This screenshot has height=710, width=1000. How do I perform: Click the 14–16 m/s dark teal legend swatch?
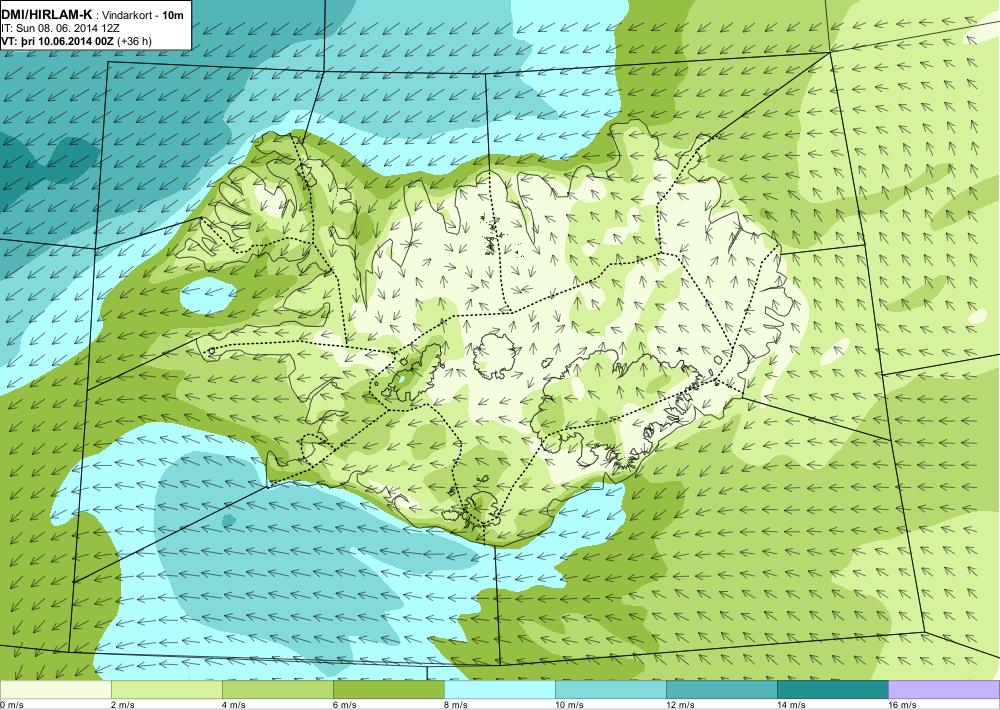pos(832,690)
